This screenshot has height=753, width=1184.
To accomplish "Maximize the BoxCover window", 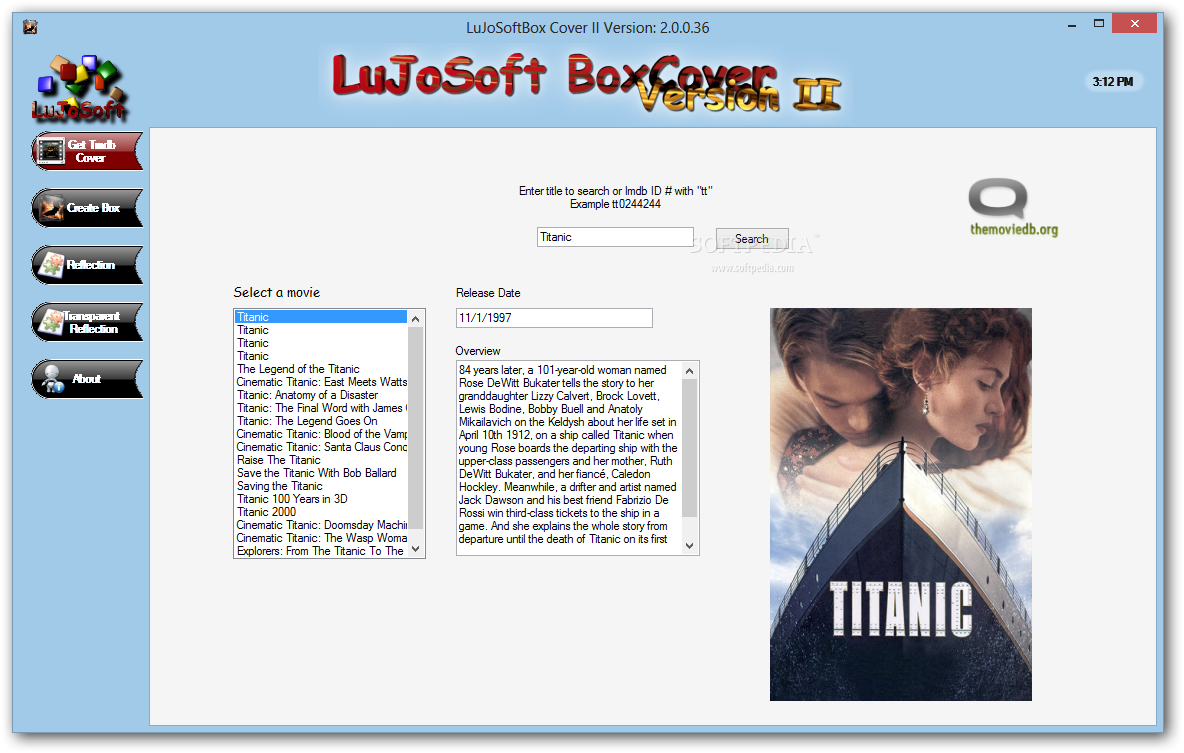I will [x=1099, y=24].
